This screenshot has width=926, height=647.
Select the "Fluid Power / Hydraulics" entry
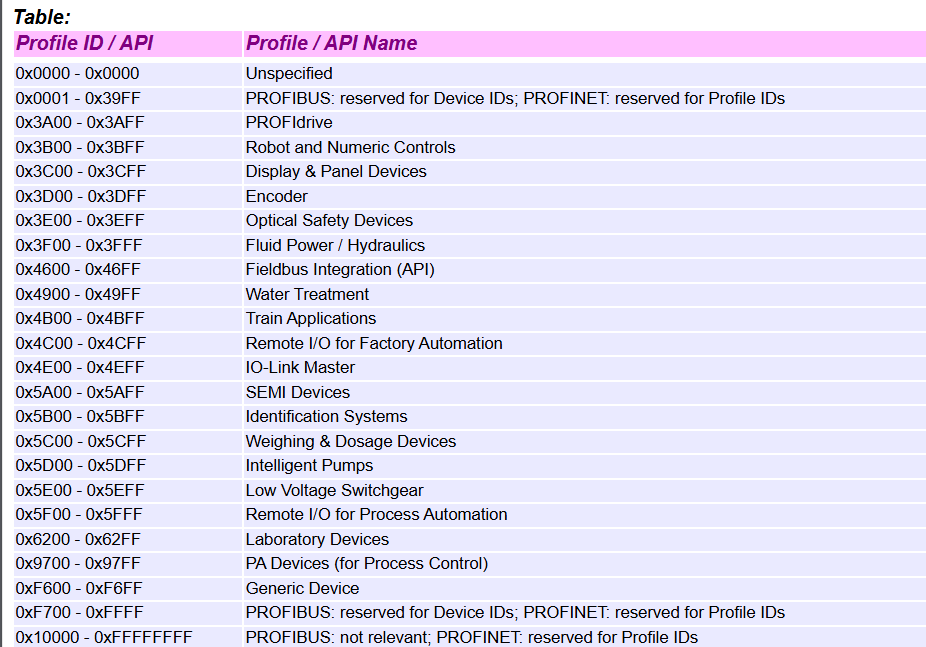(x=335, y=245)
